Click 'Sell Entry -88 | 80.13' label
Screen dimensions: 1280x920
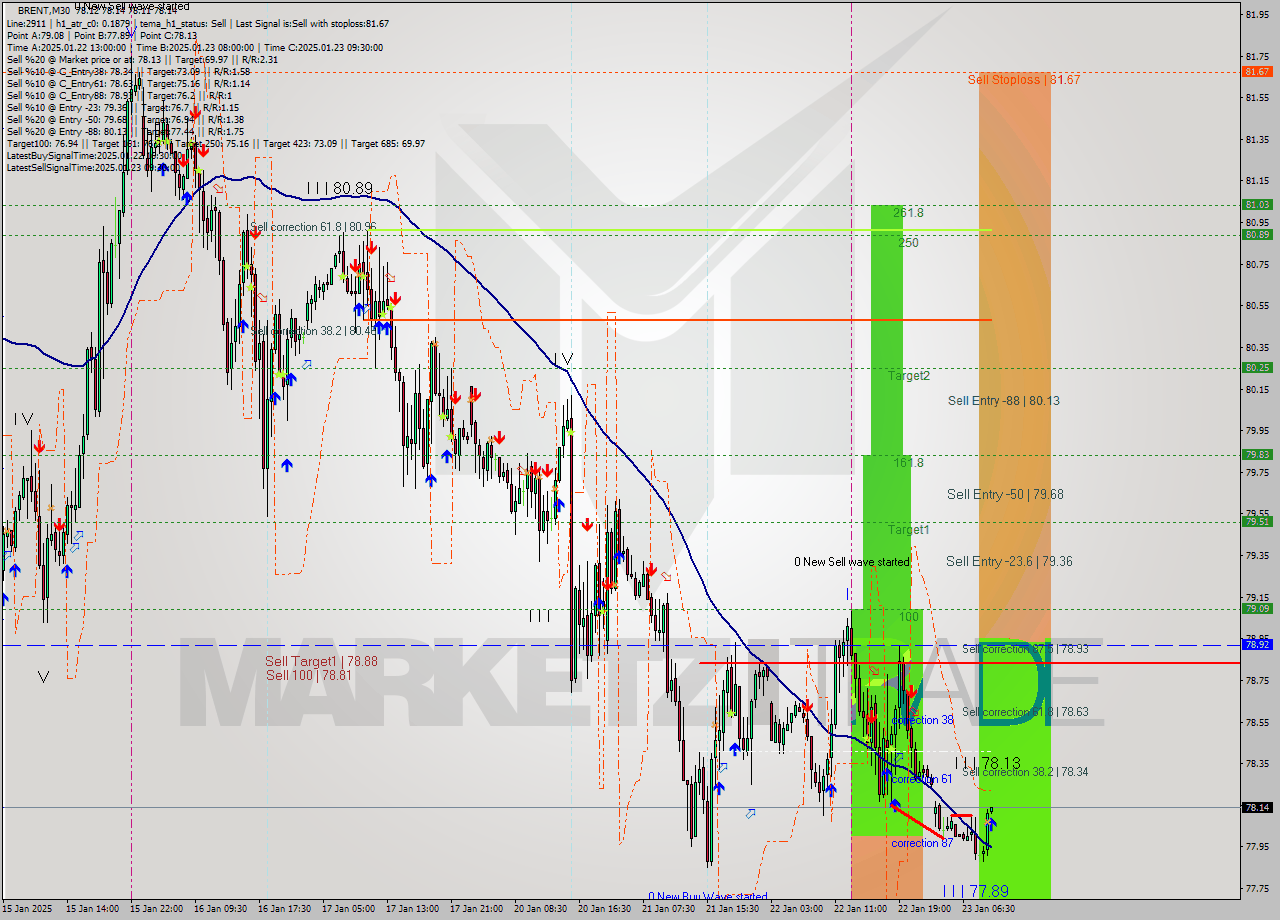pyautogui.click(x=1003, y=401)
